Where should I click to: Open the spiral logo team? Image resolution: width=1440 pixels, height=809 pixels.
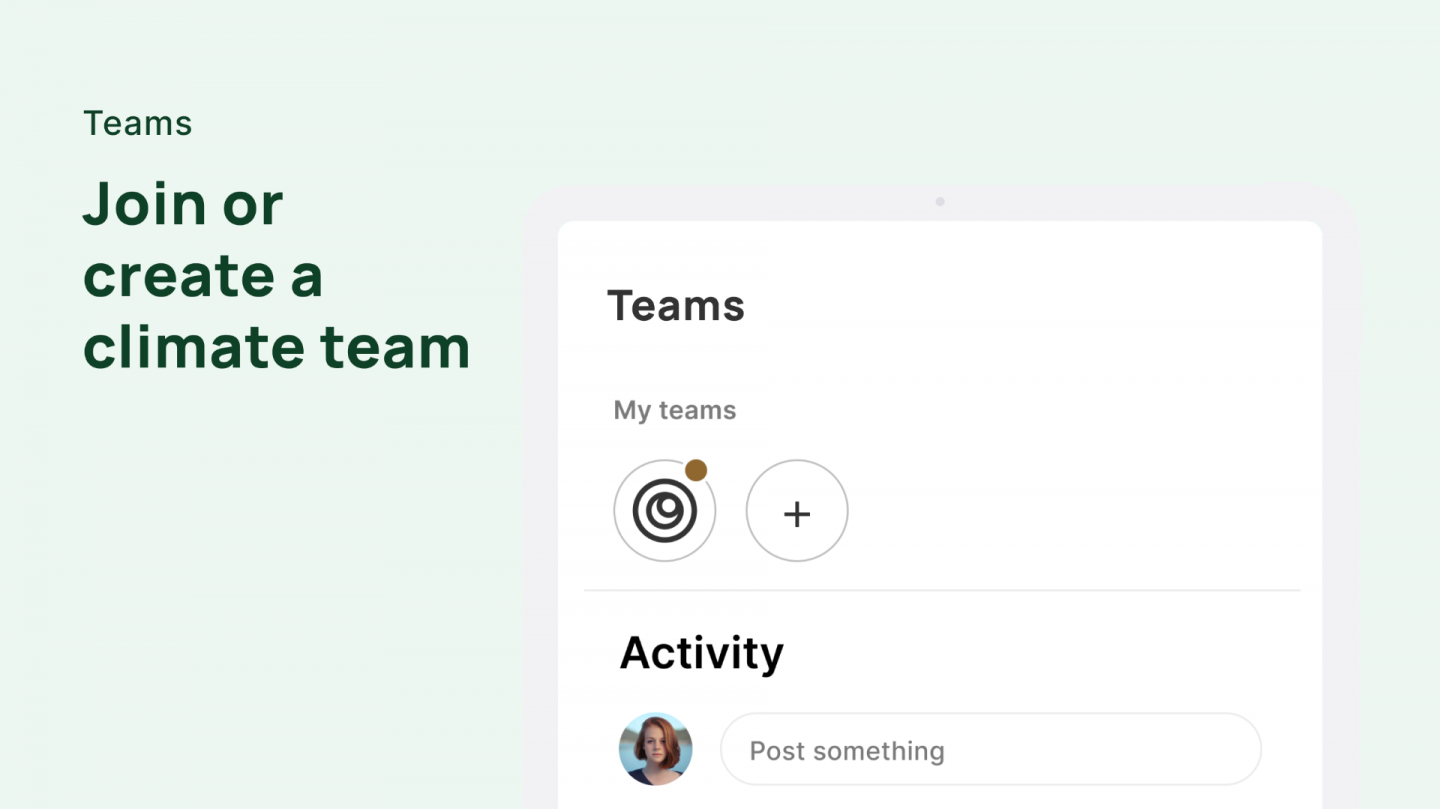664,511
